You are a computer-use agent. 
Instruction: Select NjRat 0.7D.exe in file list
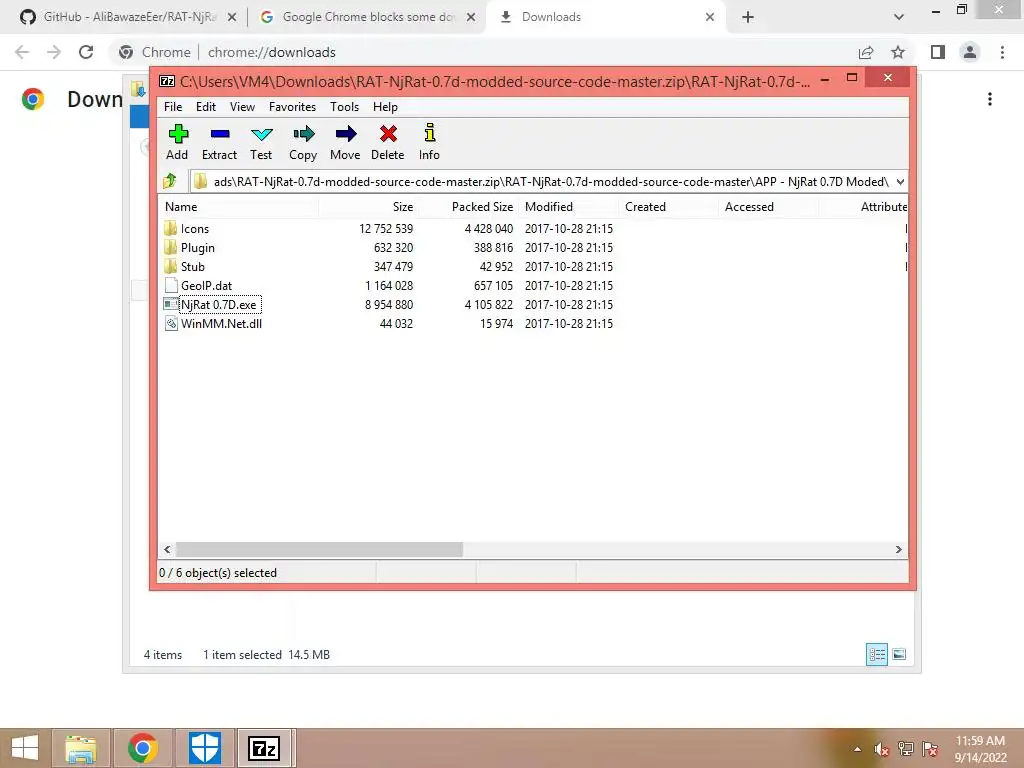coord(219,304)
